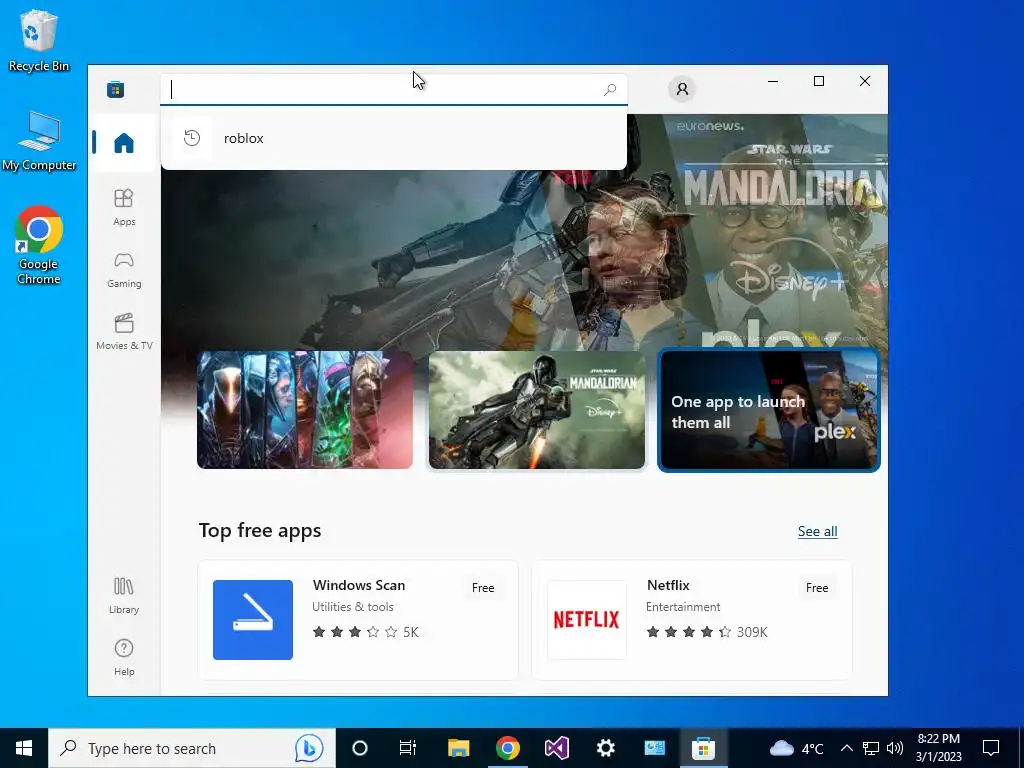
Task: Click the Free button on Netflix
Action: 816,588
